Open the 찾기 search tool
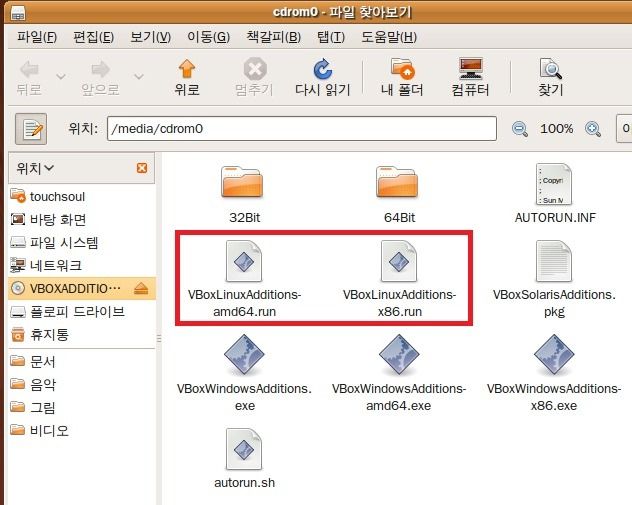This screenshot has height=505, width=632. coord(551,78)
